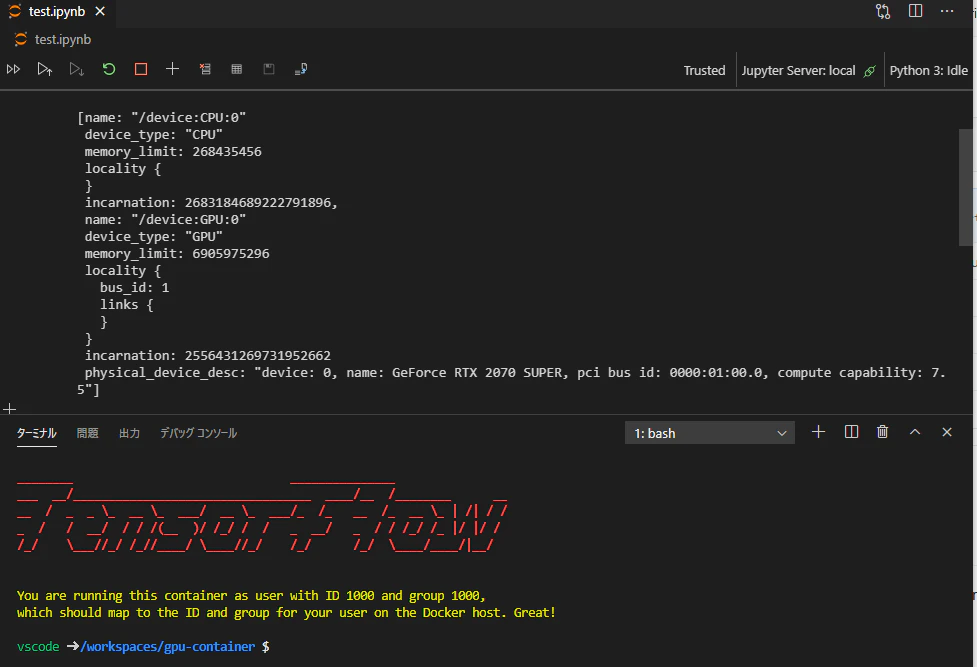This screenshot has height=667, width=977.
Task: Restart the Jupyter kernel
Action: pyautogui.click(x=109, y=69)
